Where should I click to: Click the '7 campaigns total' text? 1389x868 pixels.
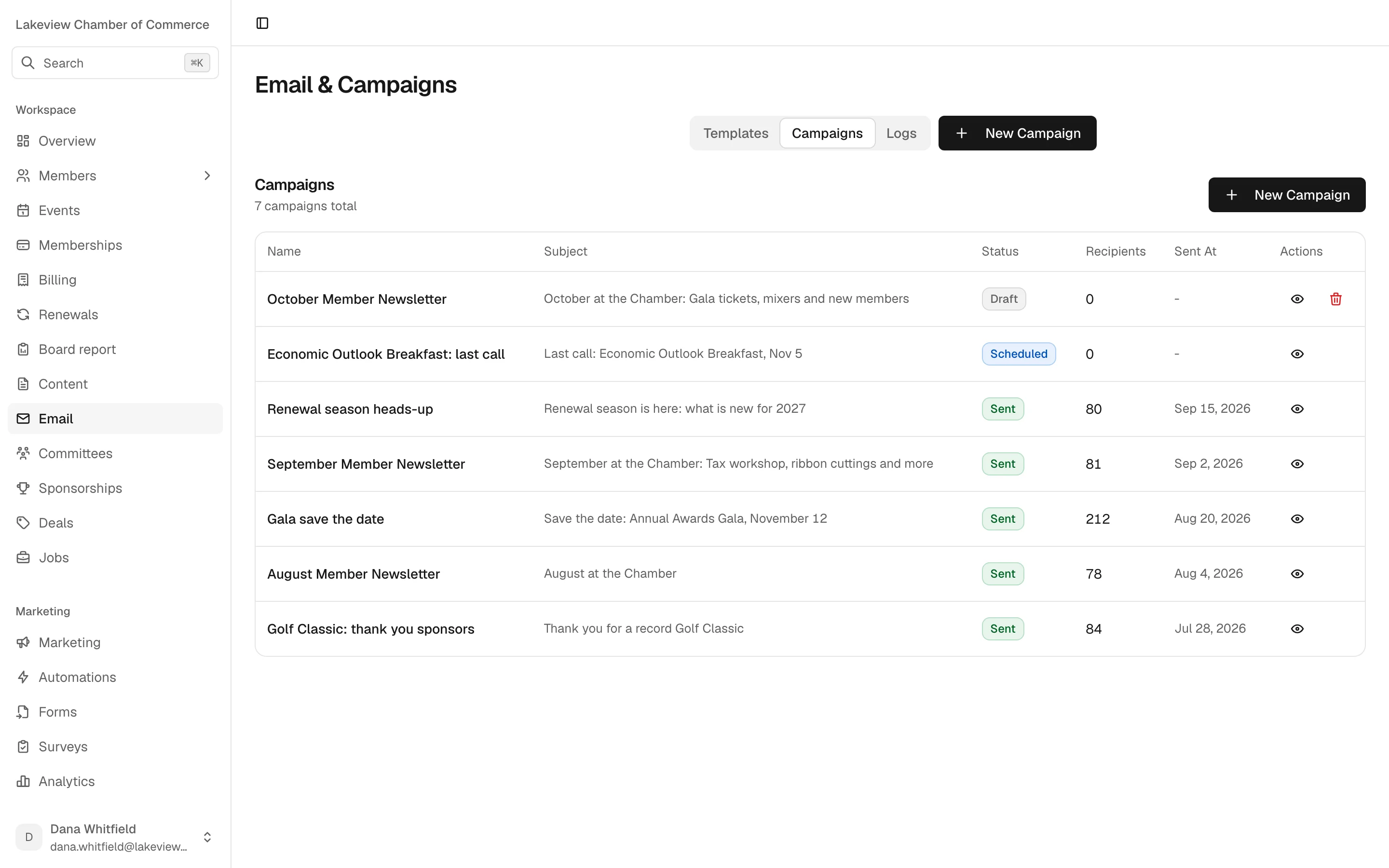click(x=305, y=206)
